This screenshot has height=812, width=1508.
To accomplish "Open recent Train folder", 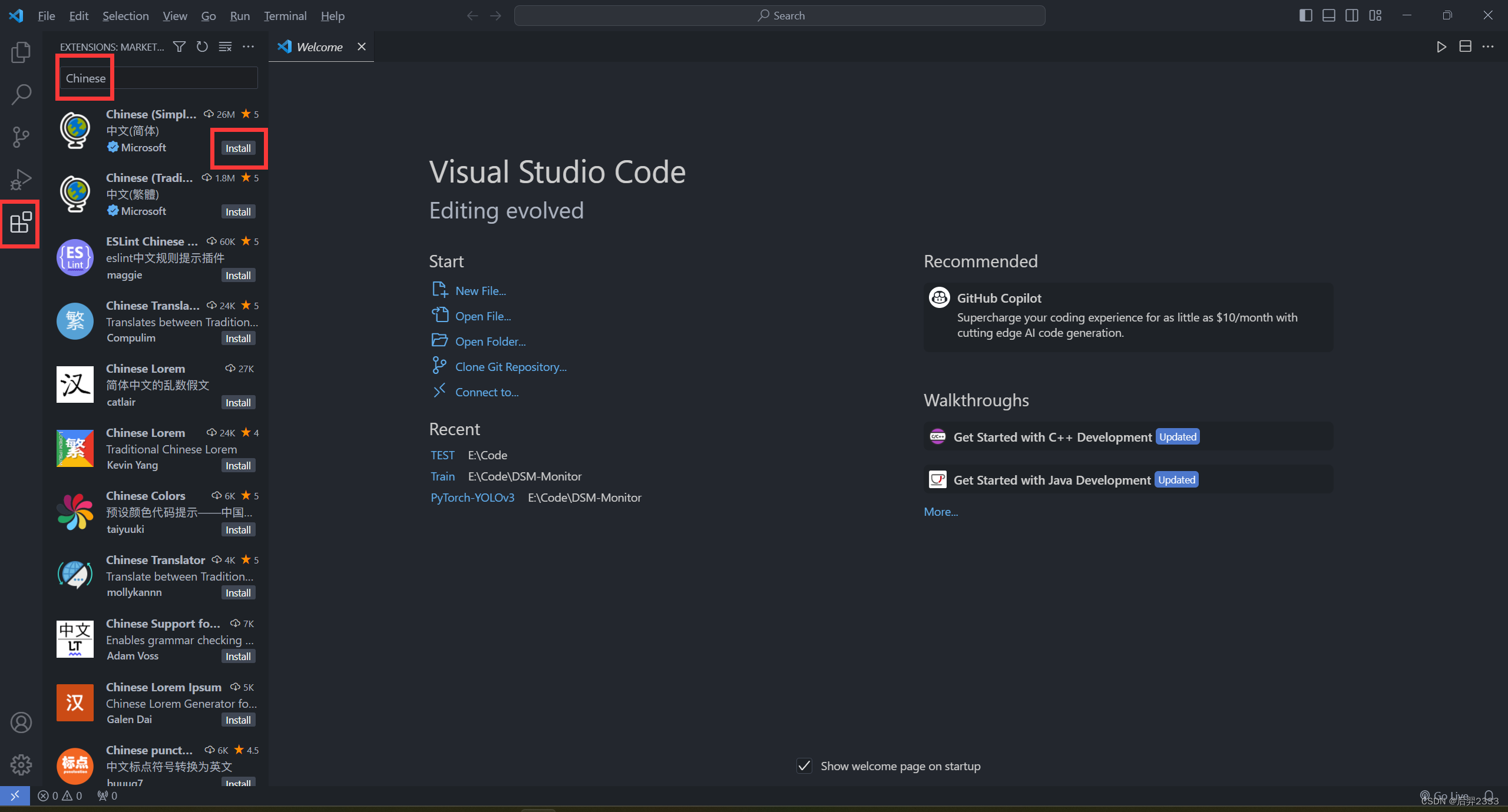I will point(442,476).
